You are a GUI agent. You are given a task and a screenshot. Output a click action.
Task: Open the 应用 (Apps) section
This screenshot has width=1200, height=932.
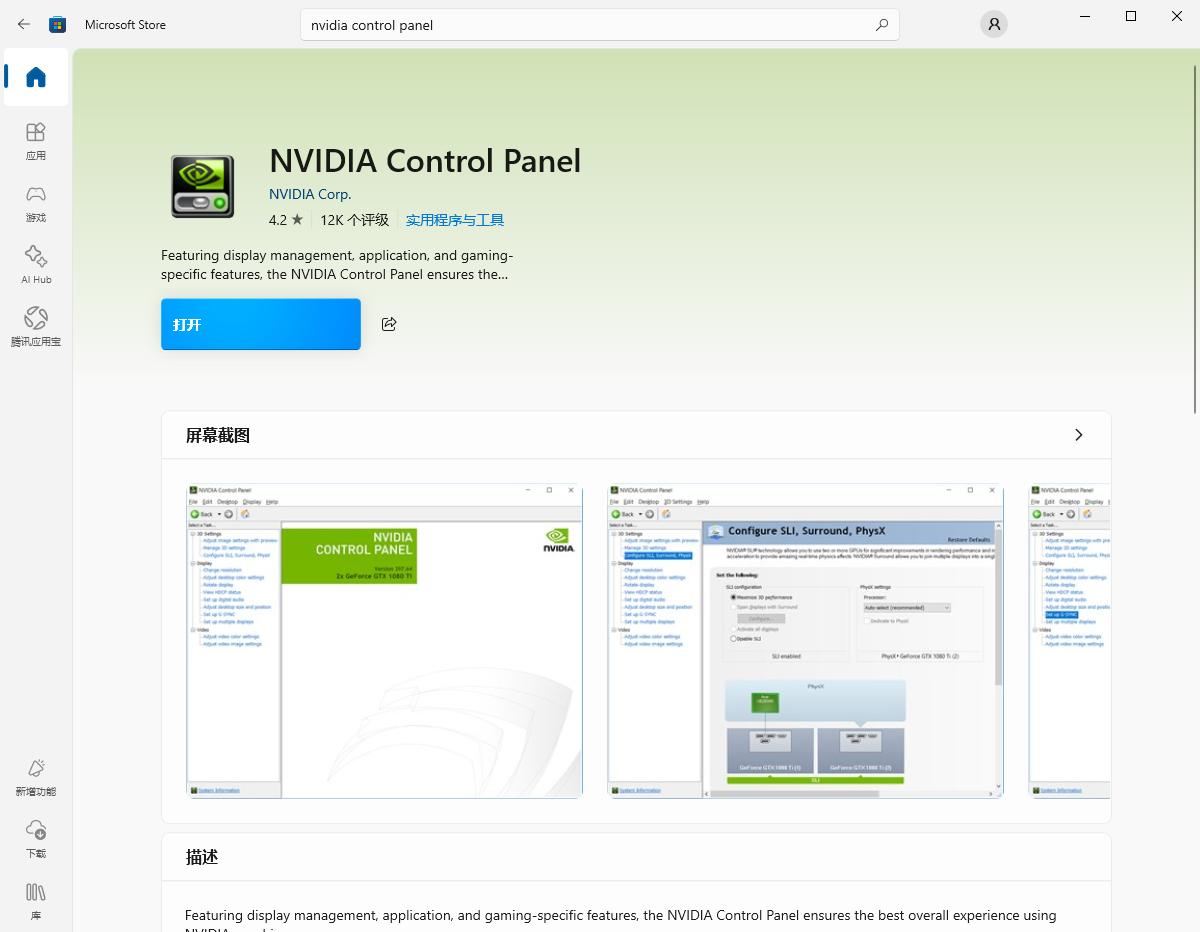point(36,141)
